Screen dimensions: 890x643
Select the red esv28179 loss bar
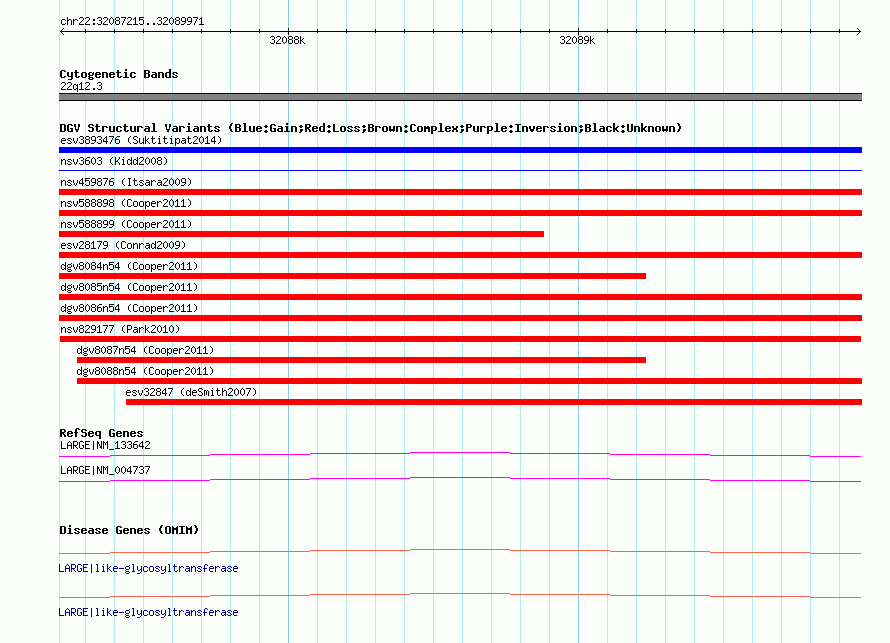[x=460, y=255]
